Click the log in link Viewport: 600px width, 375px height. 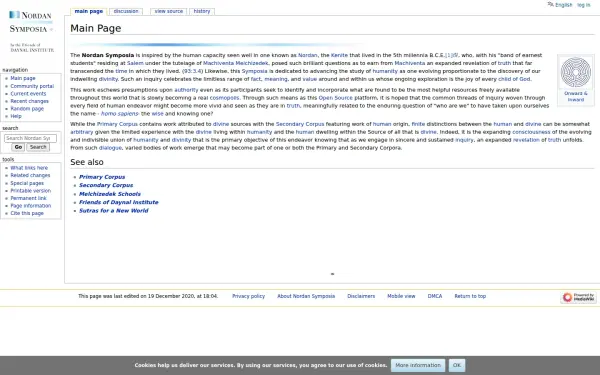(x=584, y=5)
